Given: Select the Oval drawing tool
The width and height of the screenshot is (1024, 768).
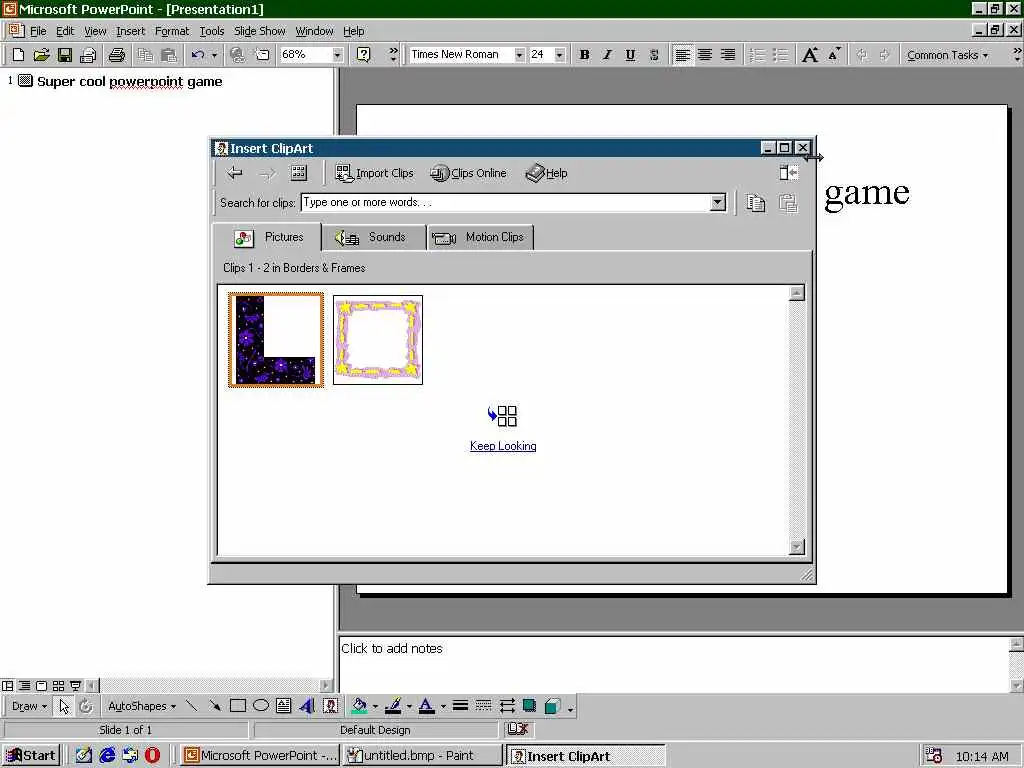Looking at the screenshot, I should [261, 706].
